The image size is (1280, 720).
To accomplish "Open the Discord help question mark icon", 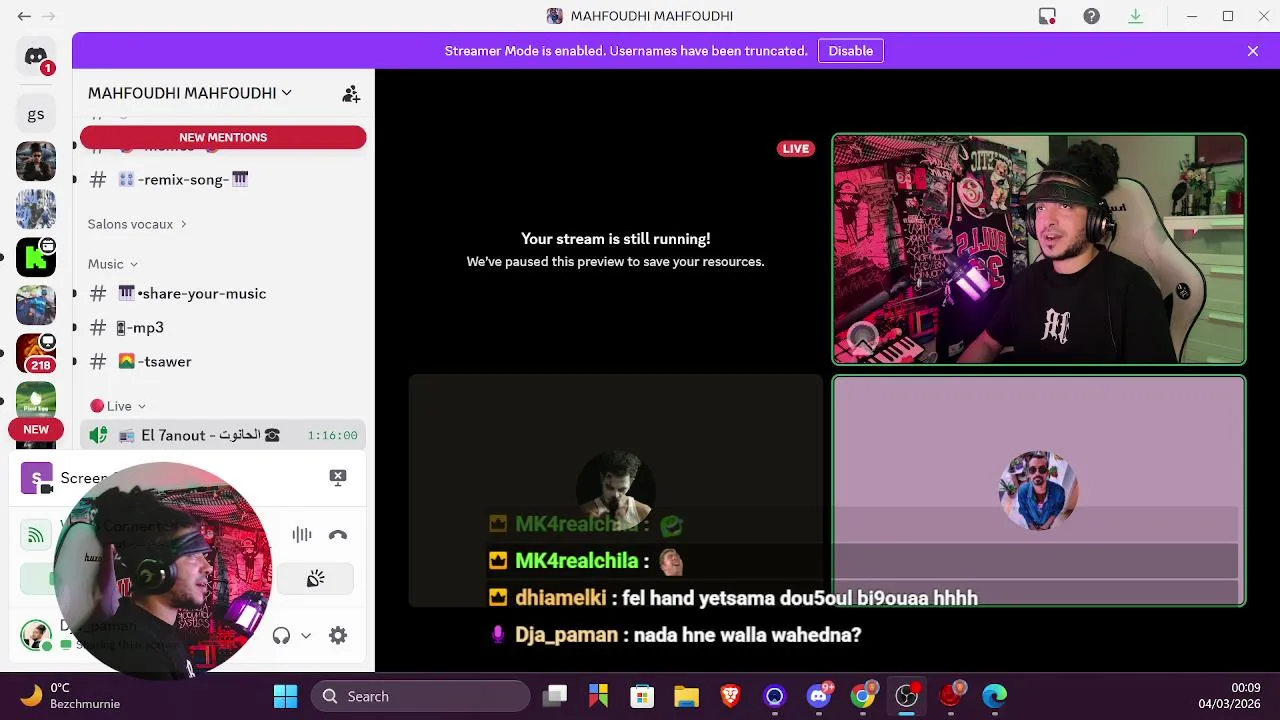I will click(1091, 16).
